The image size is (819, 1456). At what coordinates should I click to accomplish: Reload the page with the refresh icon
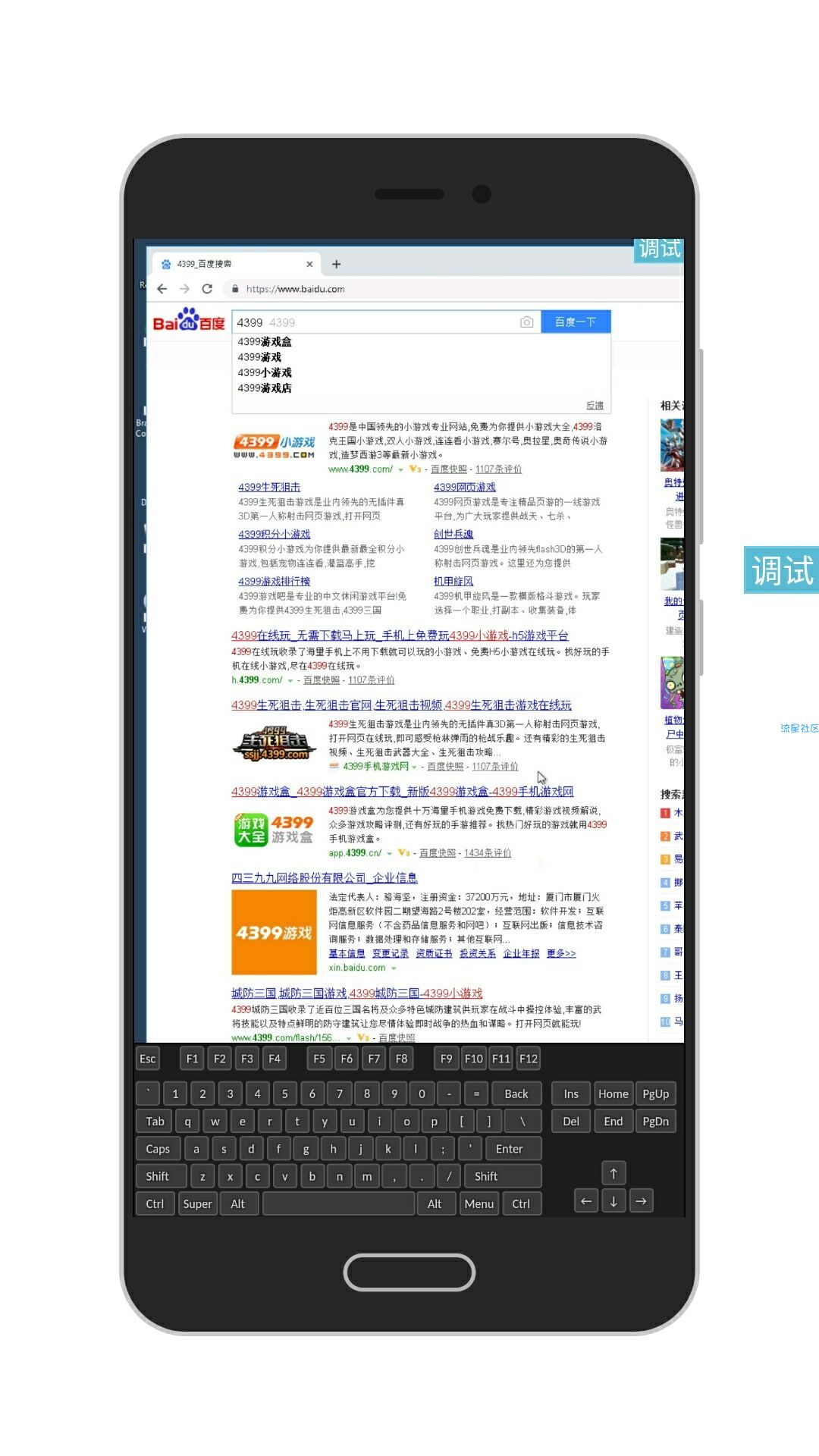tap(207, 289)
